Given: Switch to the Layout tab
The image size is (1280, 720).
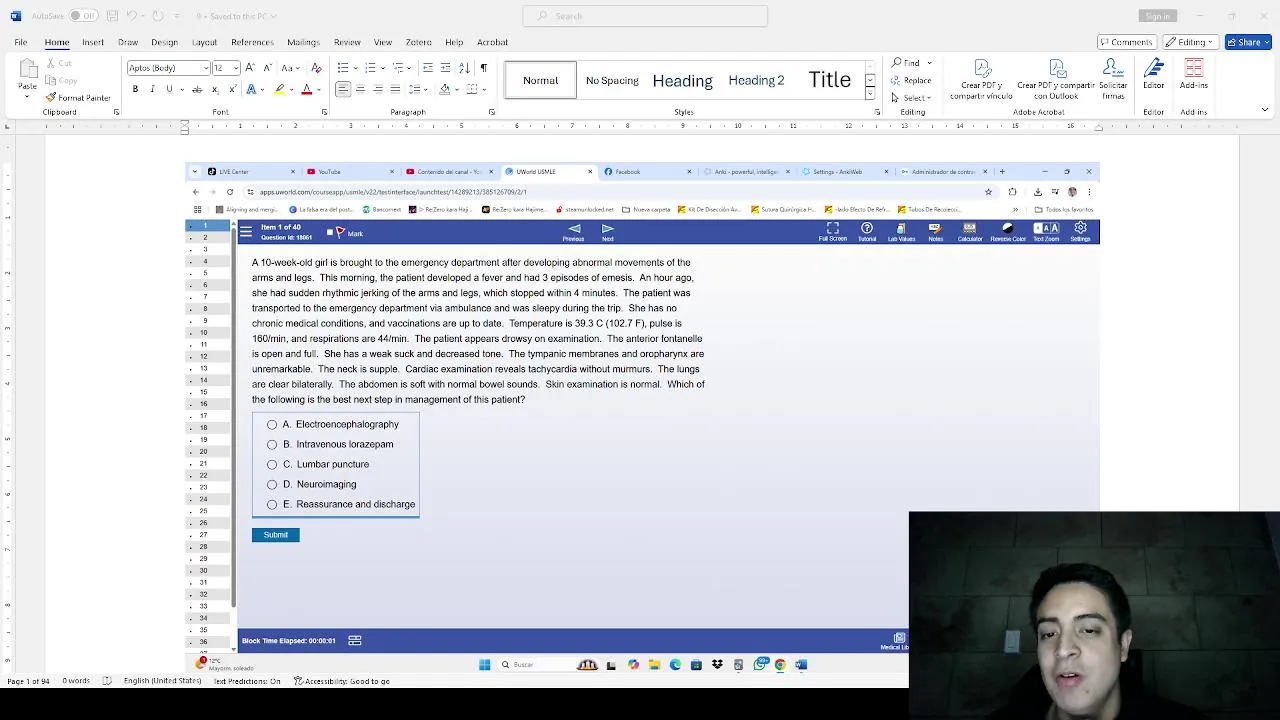Looking at the screenshot, I should coord(204,42).
